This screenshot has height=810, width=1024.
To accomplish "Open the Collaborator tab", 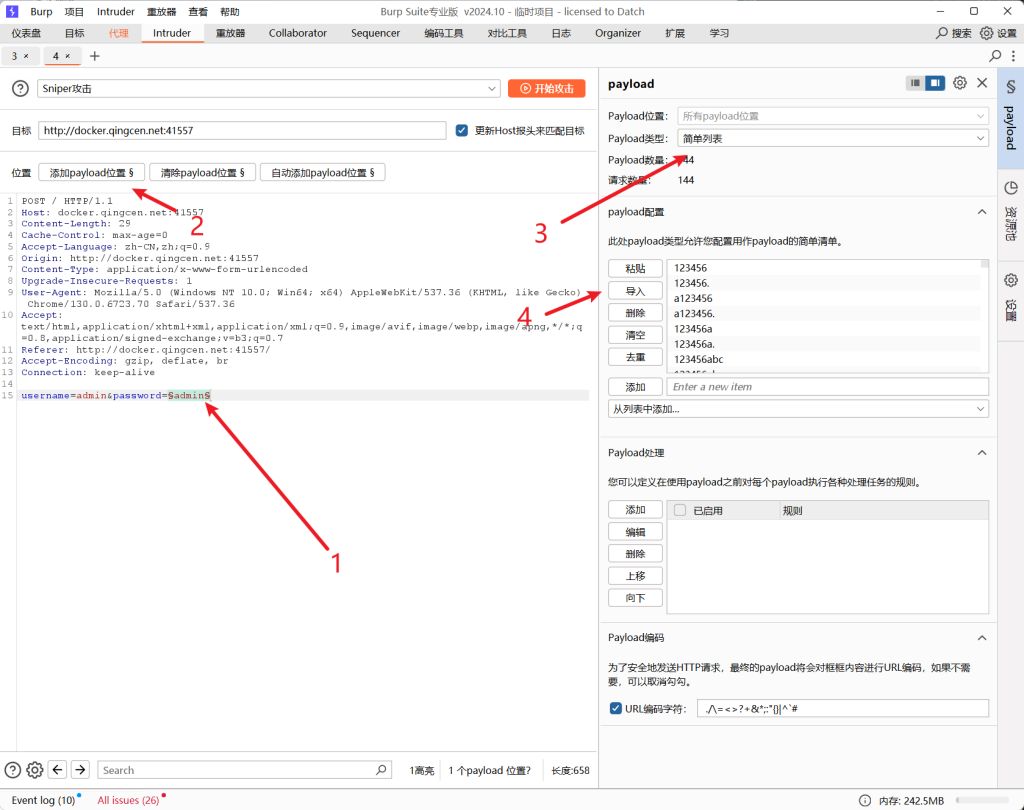I will [x=298, y=33].
